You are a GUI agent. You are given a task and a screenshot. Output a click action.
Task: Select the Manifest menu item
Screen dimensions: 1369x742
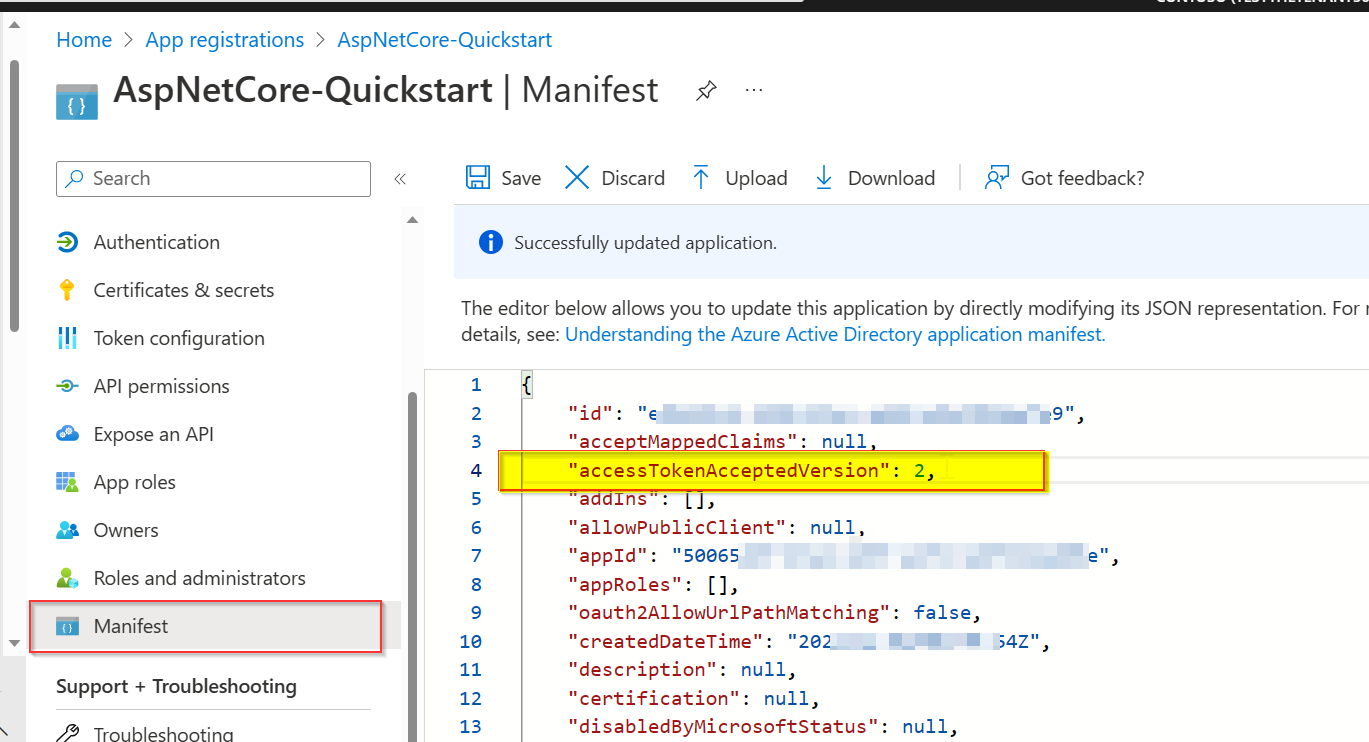pos(206,627)
